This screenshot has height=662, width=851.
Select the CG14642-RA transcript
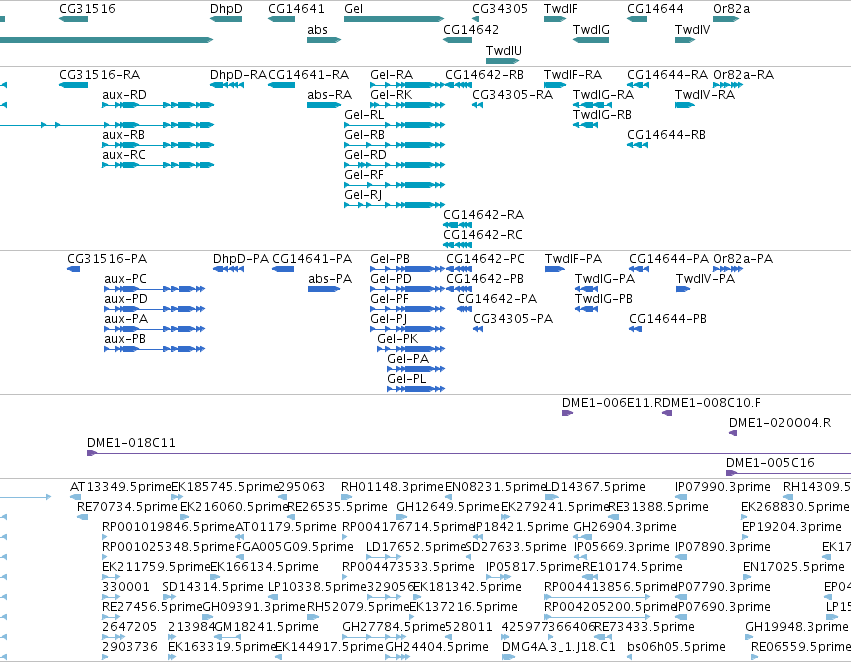pos(458,225)
